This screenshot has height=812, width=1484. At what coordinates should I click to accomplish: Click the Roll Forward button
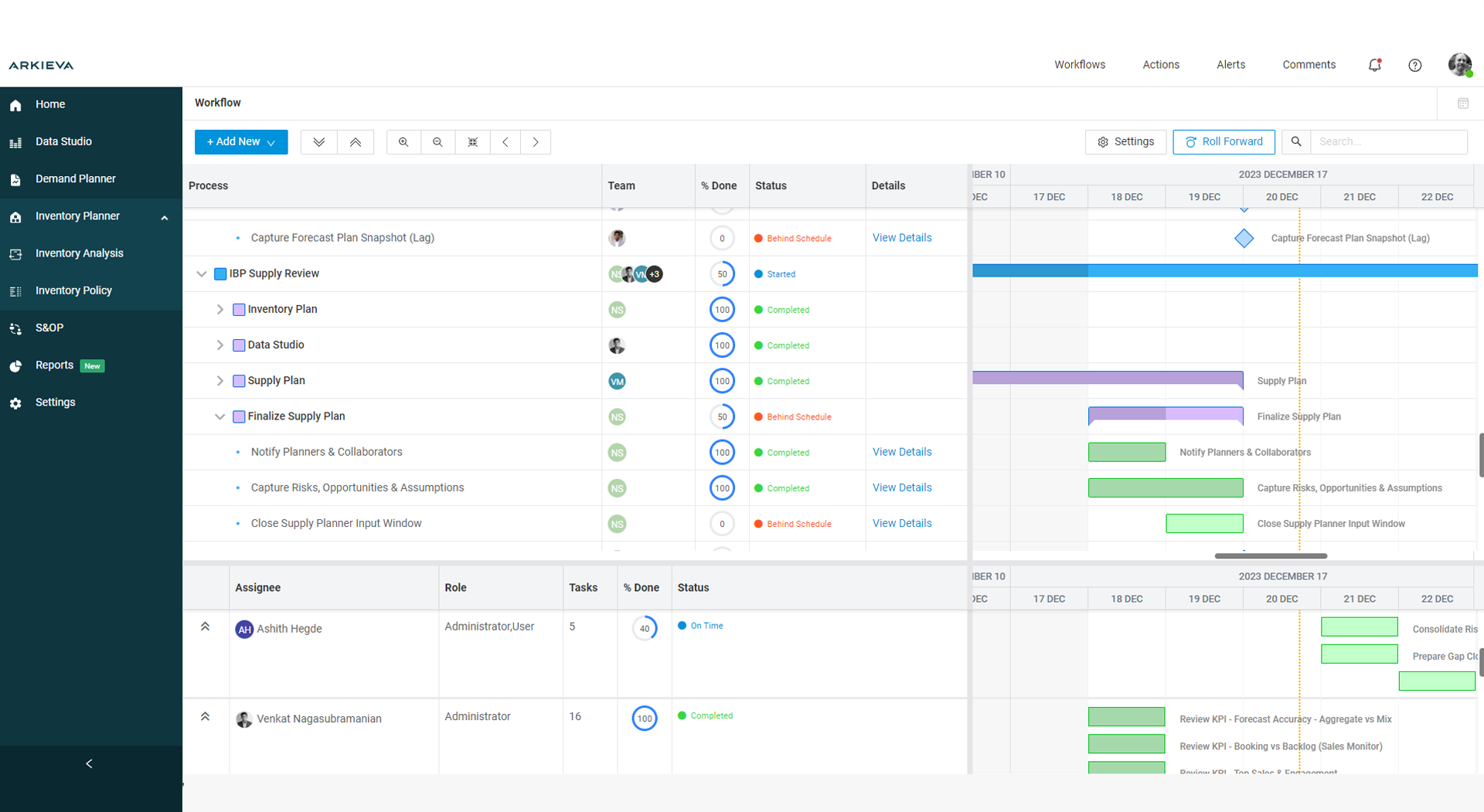(x=1224, y=142)
